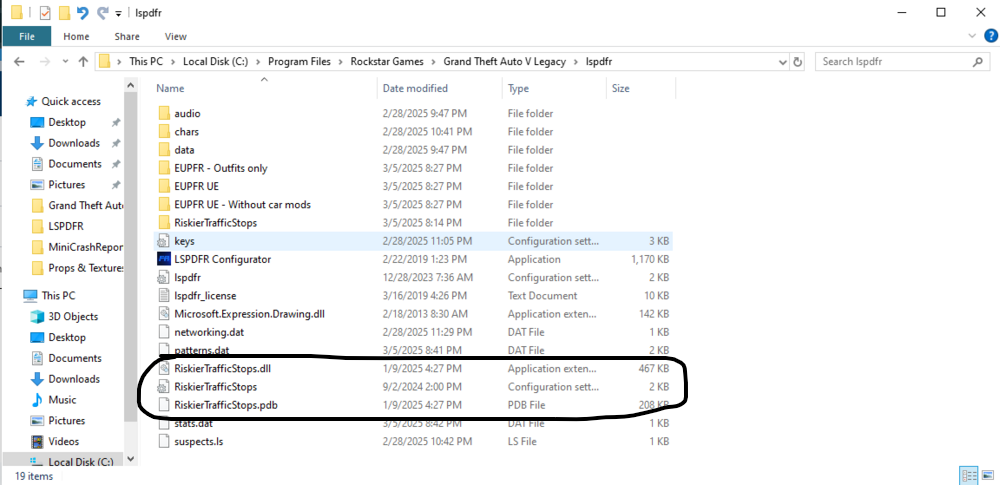The height and width of the screenshot is (485, 1000).
Task: Select EUPFR UE - Without car mods folder
Action: coord(242,205)
